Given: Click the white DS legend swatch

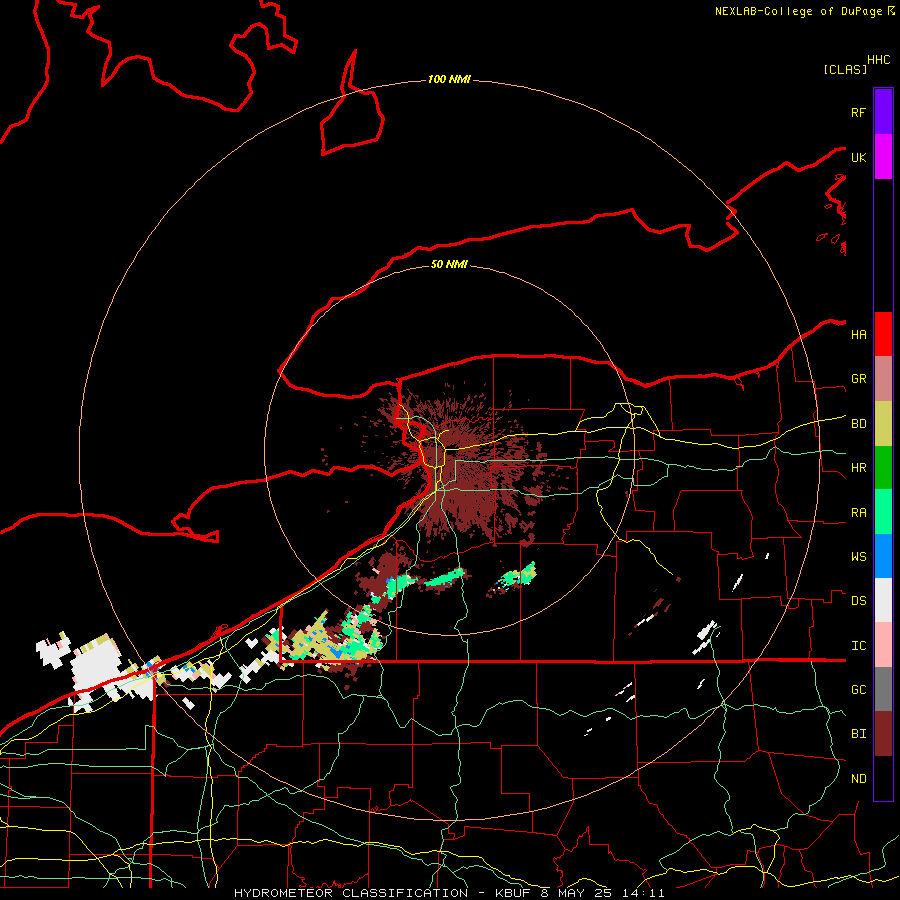Looking at the screenshot, I should pos(883,600).
